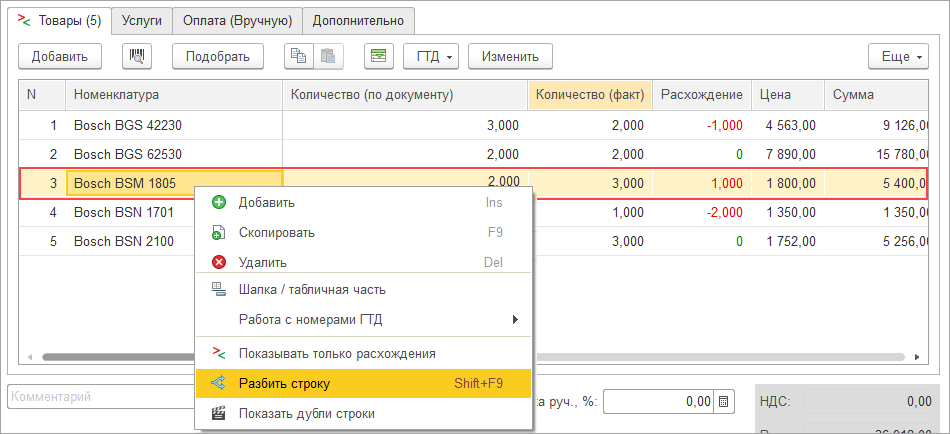
Task: Switch to the Услуги tab
Action: tap(141, 20)
